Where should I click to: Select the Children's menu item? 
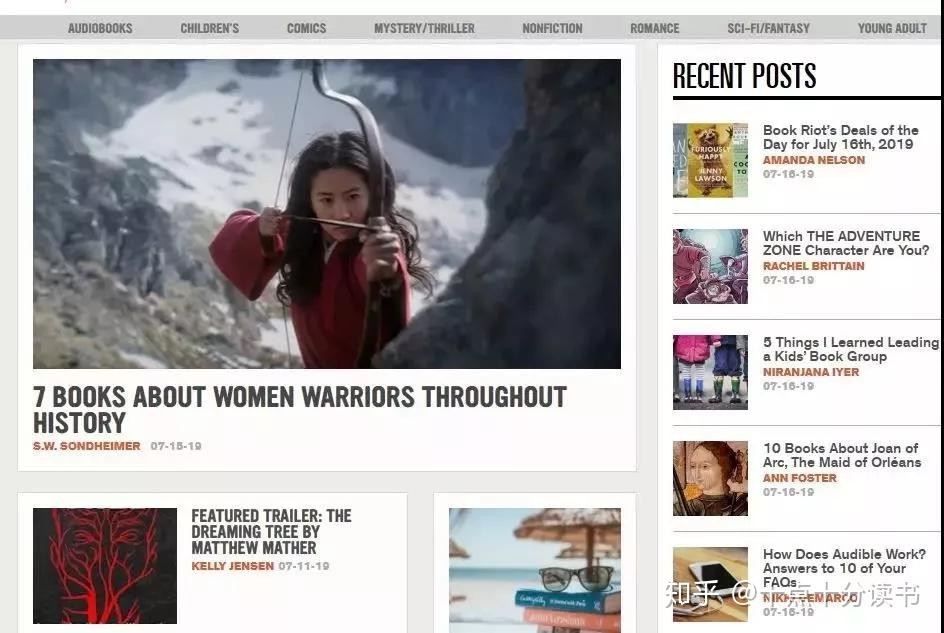point(209,28)
